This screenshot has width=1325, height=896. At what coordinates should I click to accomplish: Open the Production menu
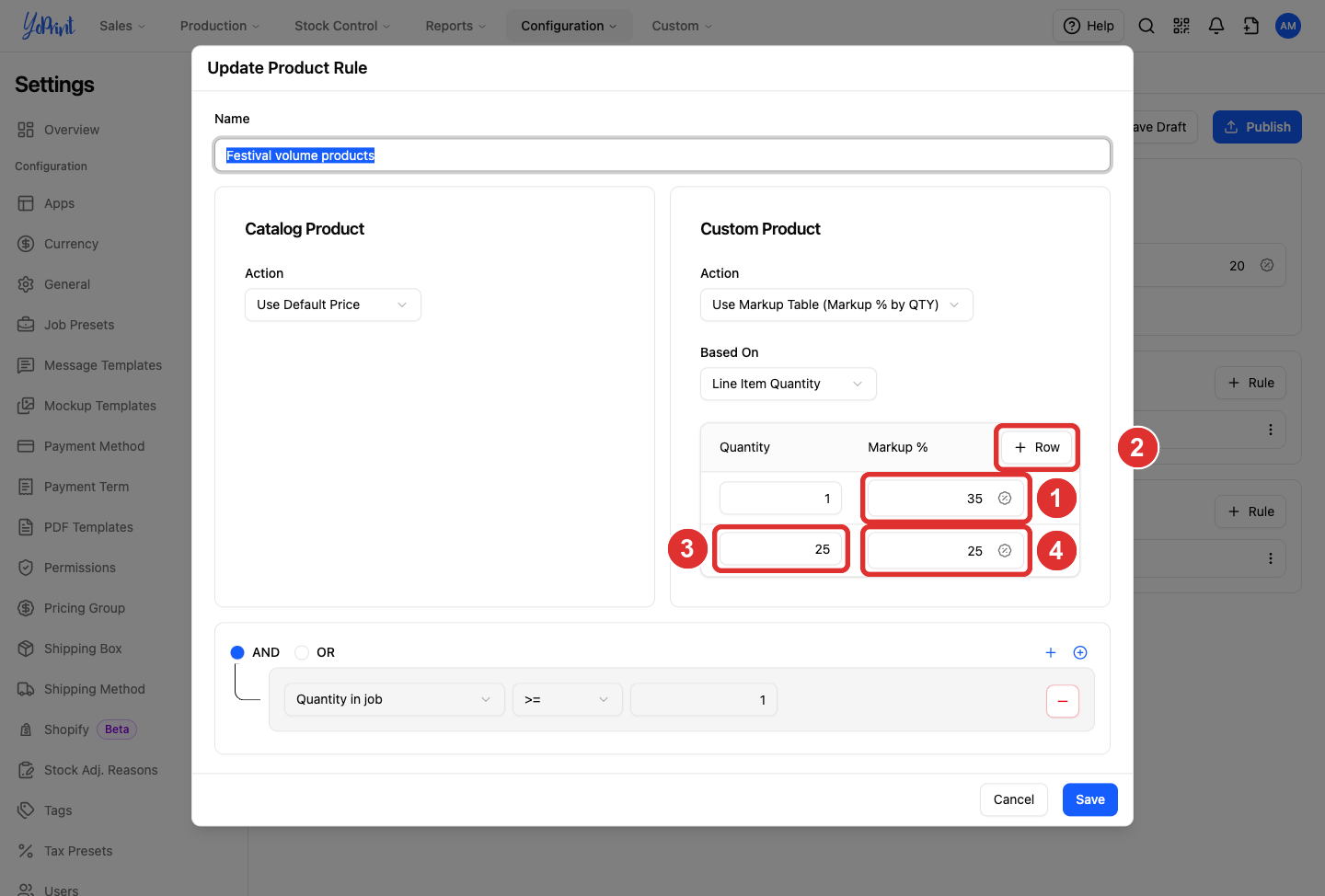[220, 26]
